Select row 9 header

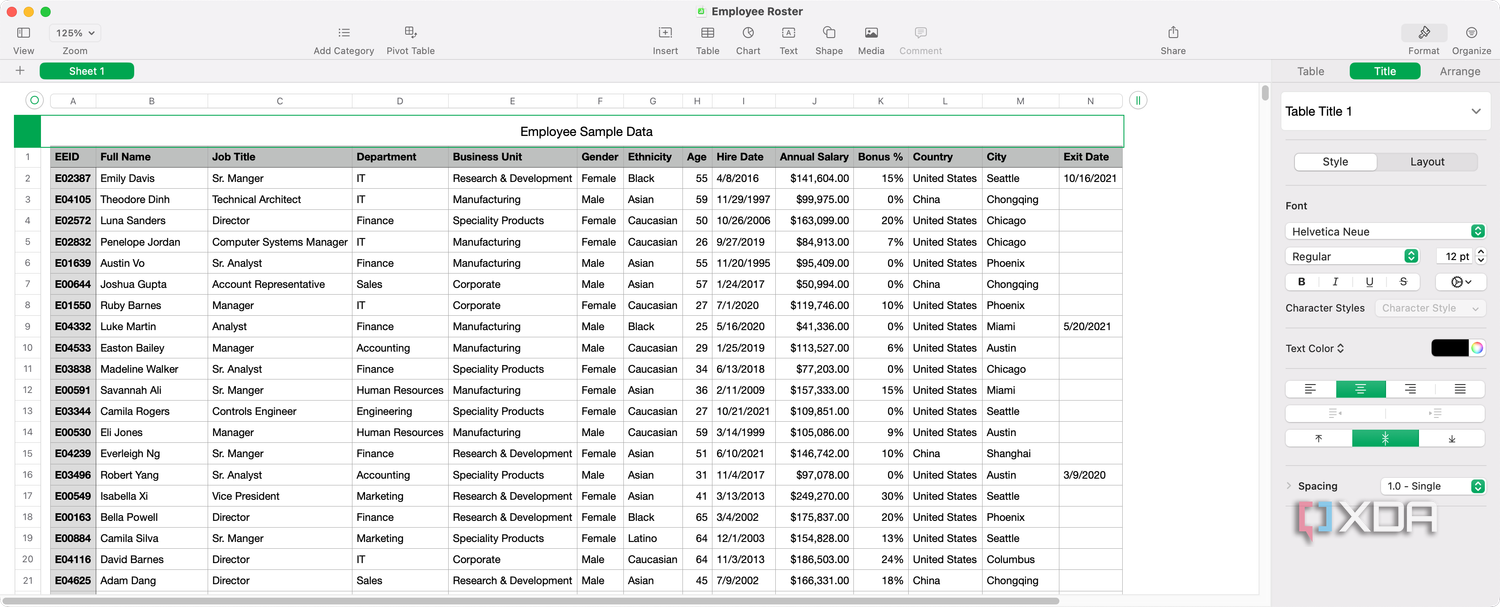(x=28, y=326)
